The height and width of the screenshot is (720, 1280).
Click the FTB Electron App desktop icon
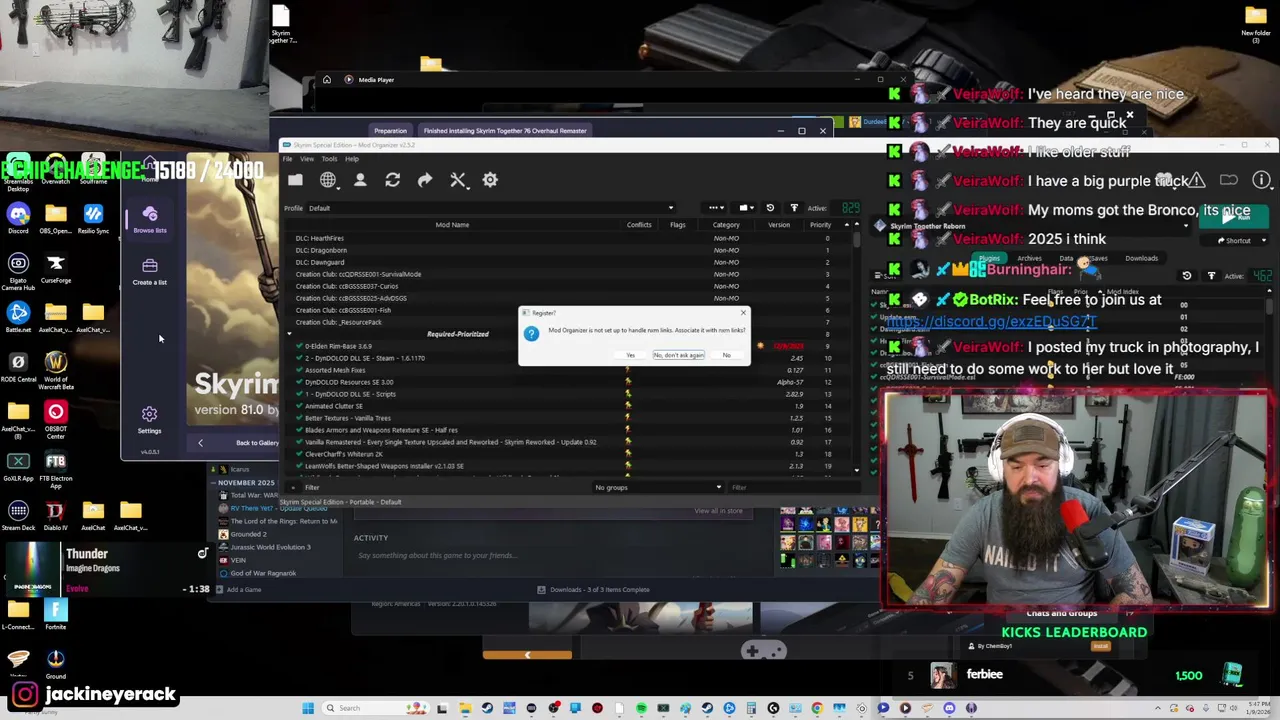click(56, 468)
